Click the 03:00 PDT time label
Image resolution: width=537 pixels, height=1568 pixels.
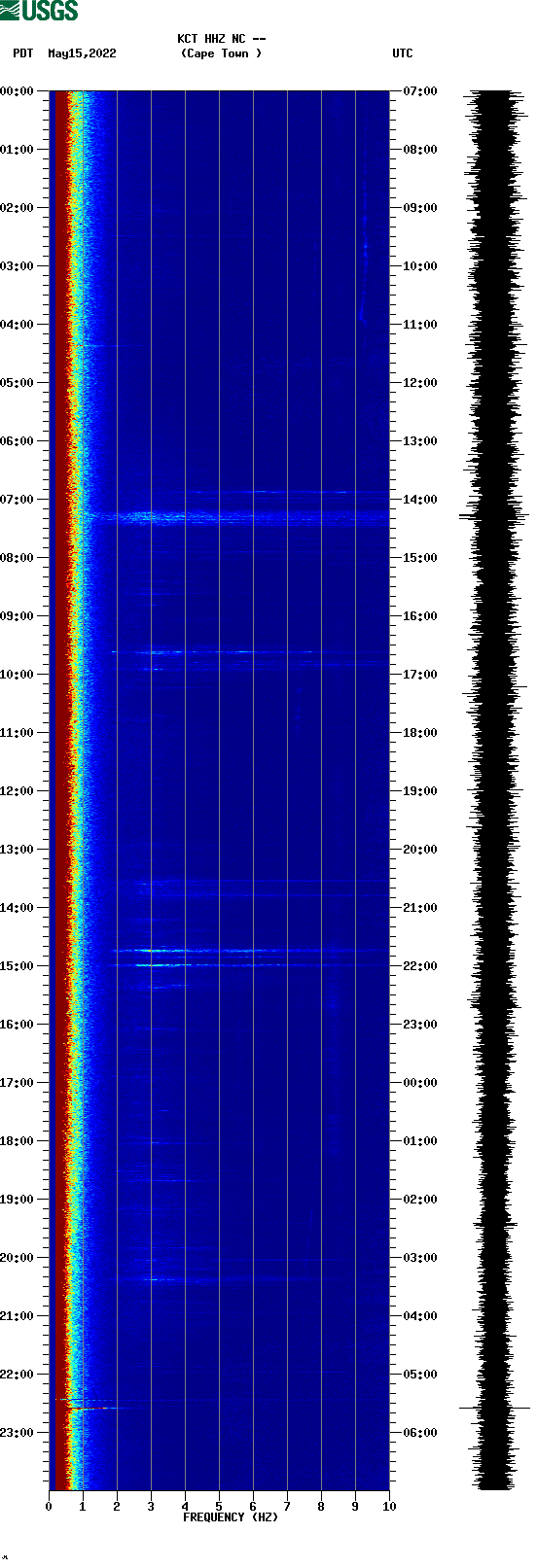[18, 266]
